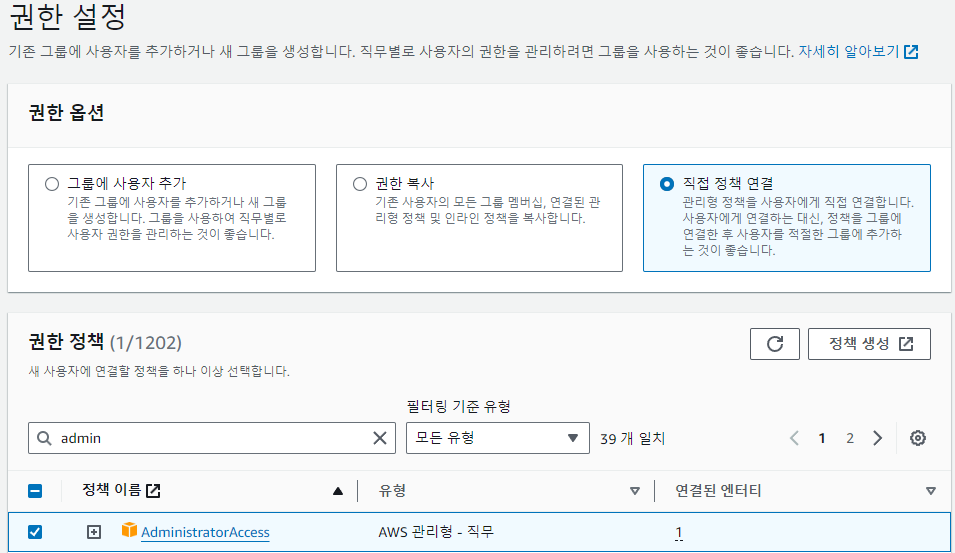Open the learn more link

coord(858,51)
